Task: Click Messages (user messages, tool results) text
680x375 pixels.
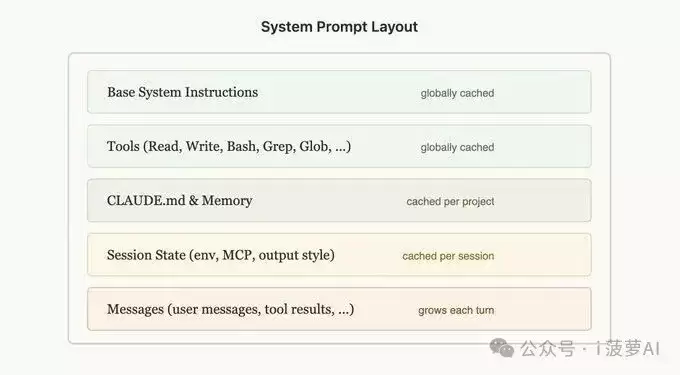Action: click(231, 310)
